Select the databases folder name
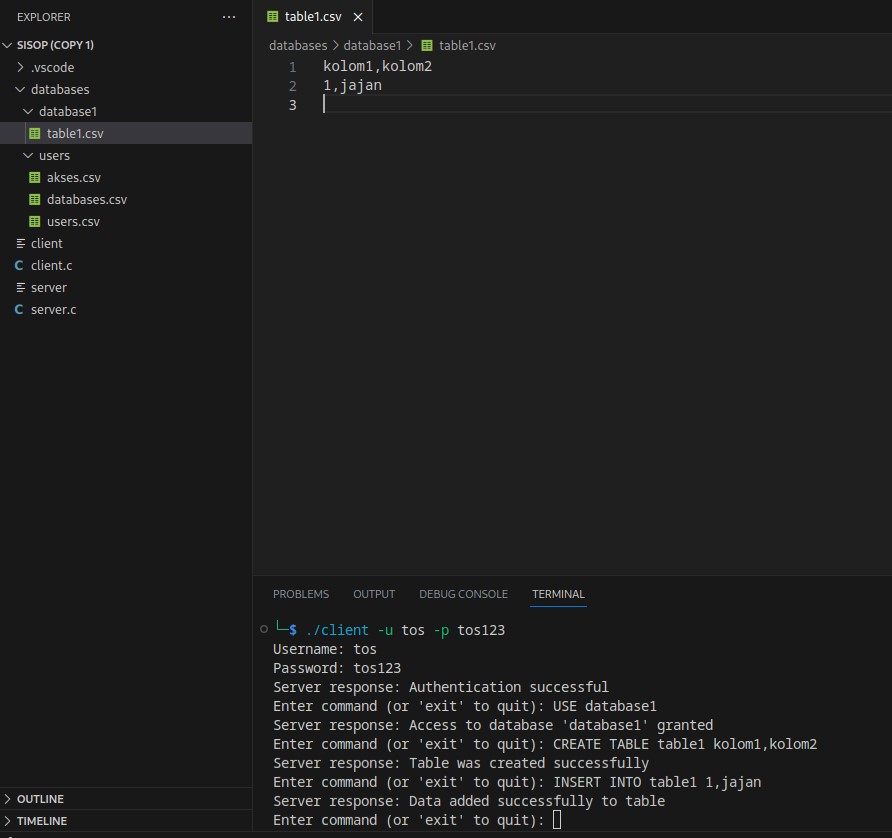Screen dimensions: 892x838 (60, 89)
